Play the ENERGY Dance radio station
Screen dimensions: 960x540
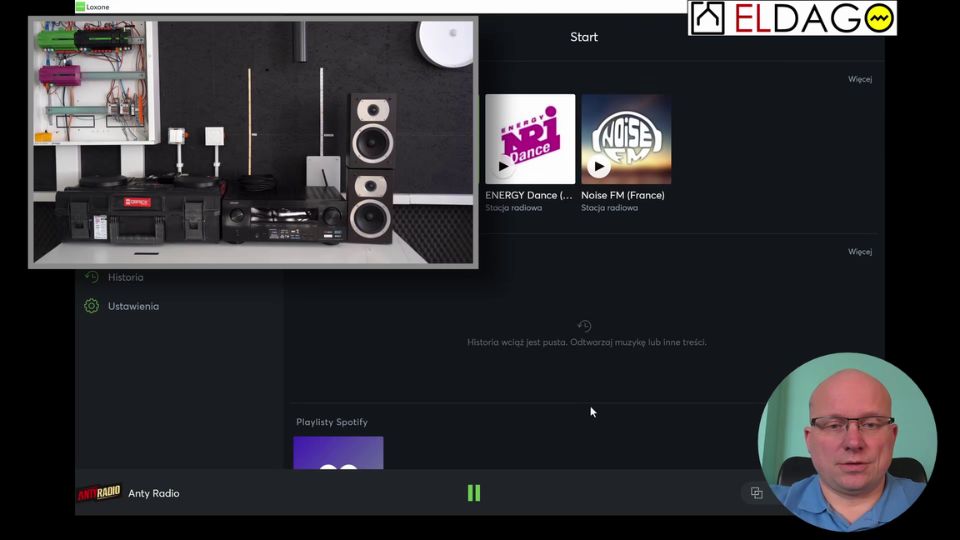click(503, 166)
